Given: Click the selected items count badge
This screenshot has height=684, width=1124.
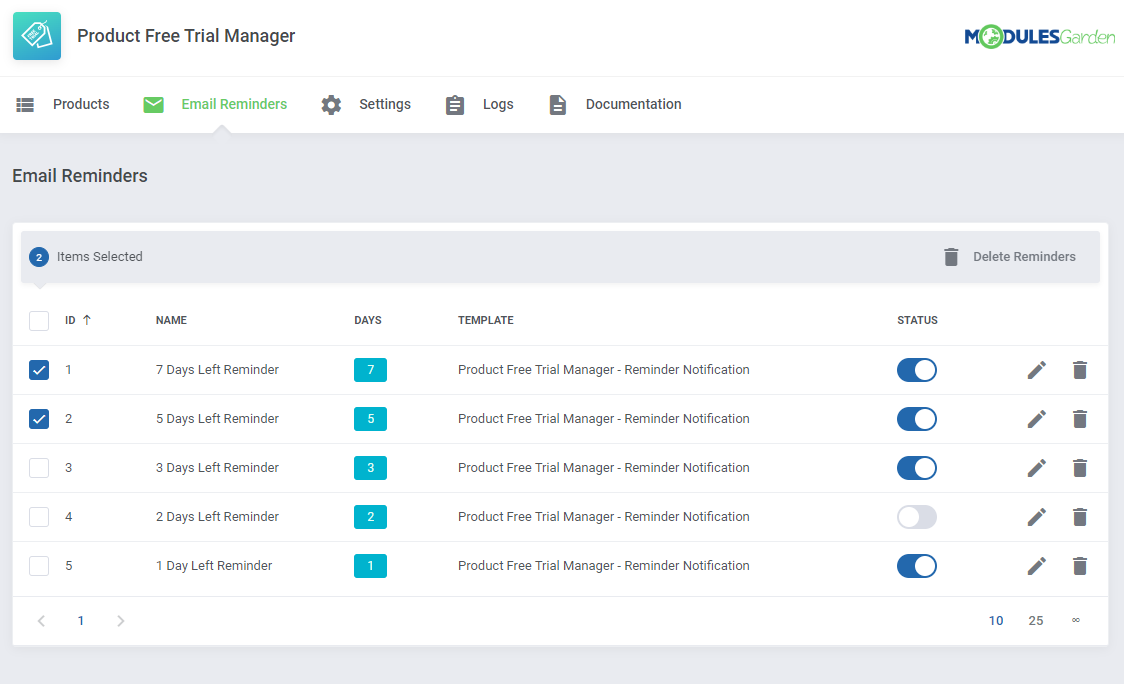Looking at the screenshot, I should 39,257.
